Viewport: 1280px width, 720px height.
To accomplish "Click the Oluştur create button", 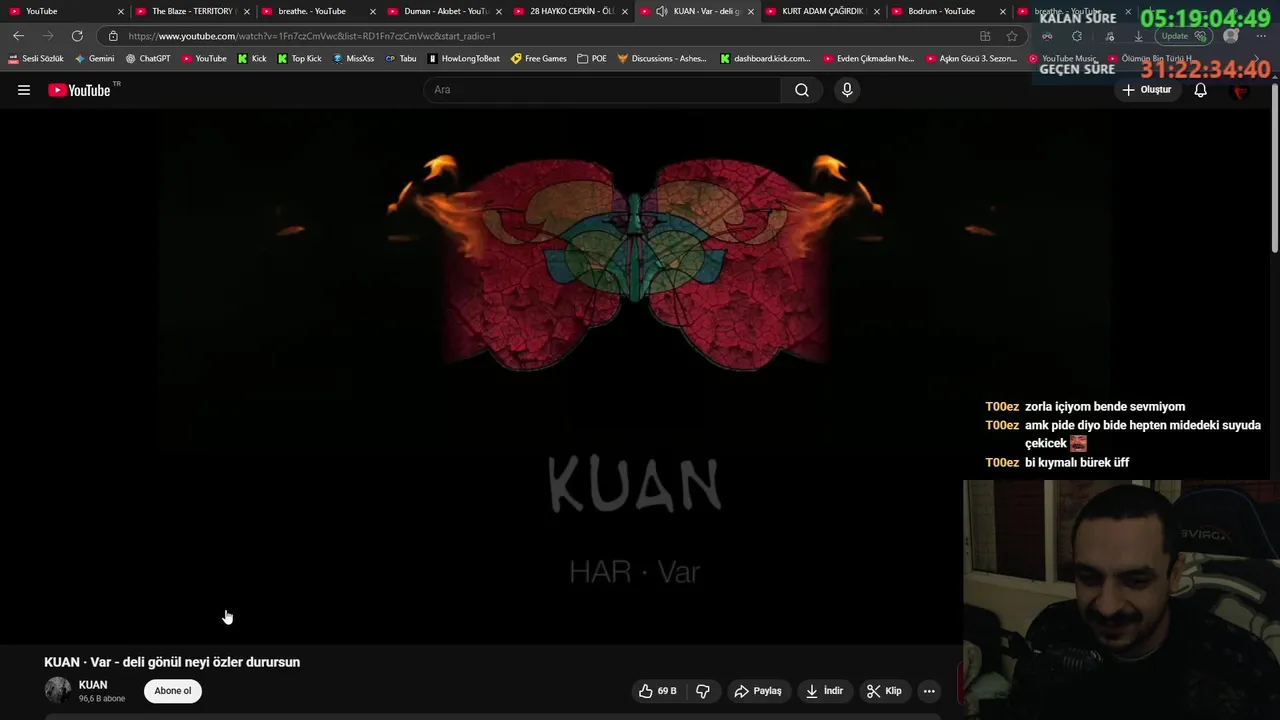I will (1146, 90).
